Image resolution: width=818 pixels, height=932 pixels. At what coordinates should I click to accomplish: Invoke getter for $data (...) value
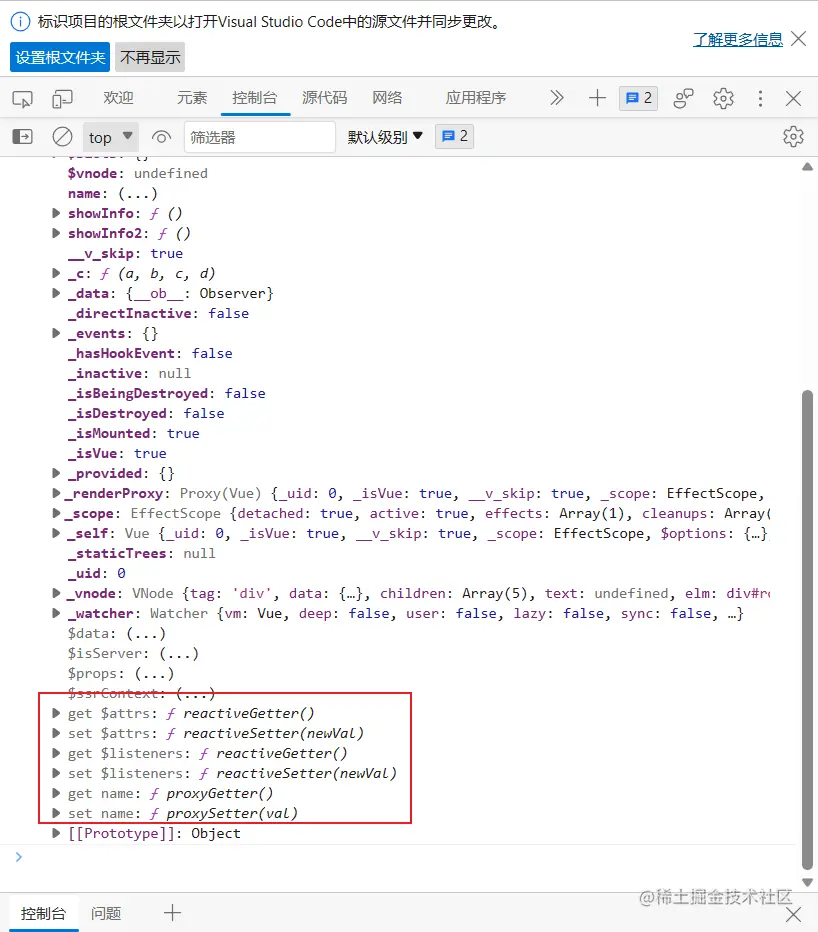click(x=146, y=633)
